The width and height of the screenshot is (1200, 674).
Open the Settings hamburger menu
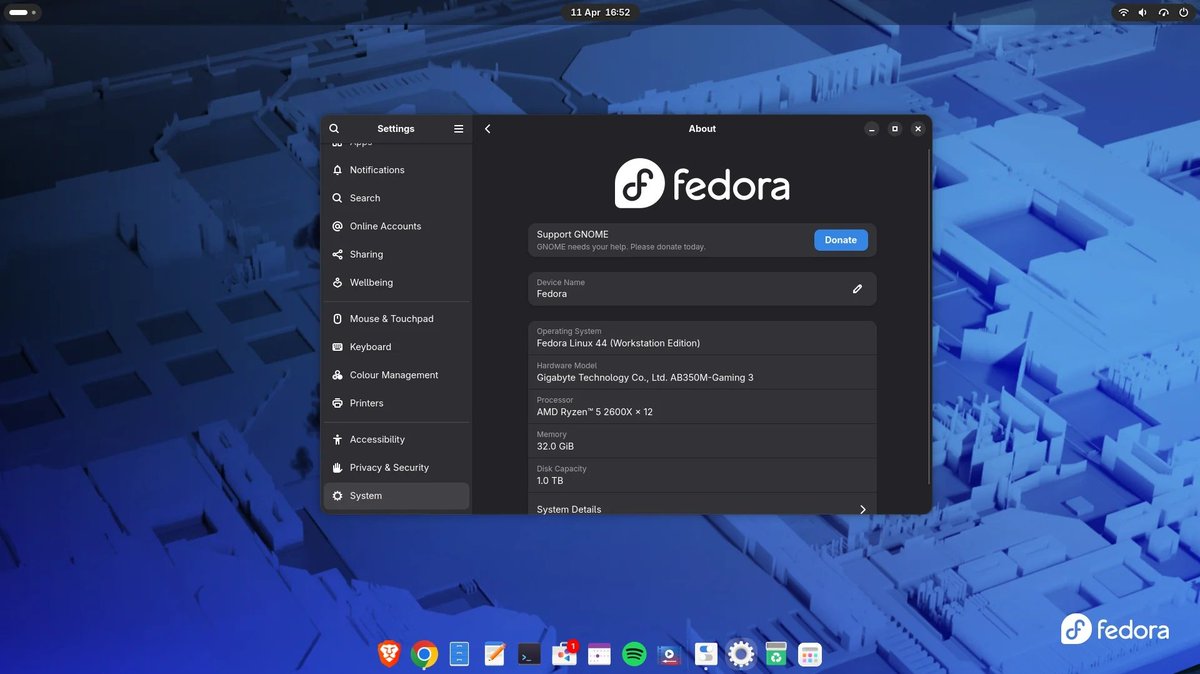coord(458,129)
